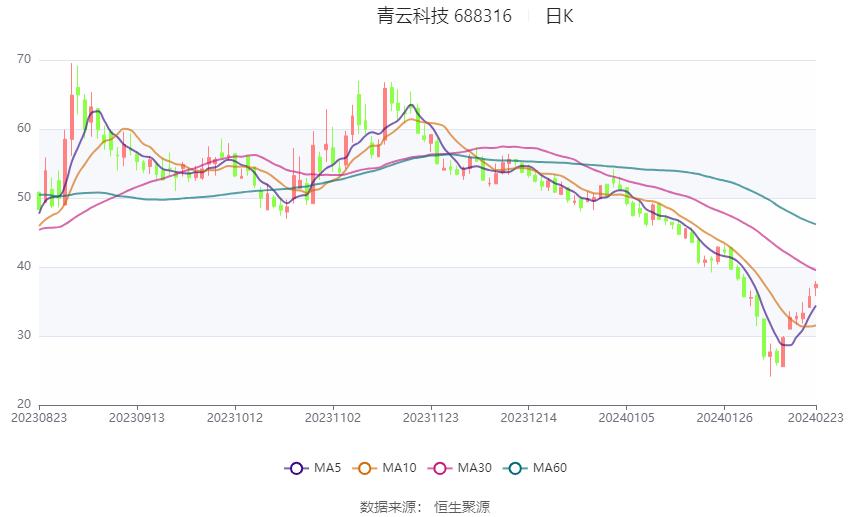Click y-axis value 30
This screenshot has width=850, height=517.
pyautogui.click(x=24, y=335)
